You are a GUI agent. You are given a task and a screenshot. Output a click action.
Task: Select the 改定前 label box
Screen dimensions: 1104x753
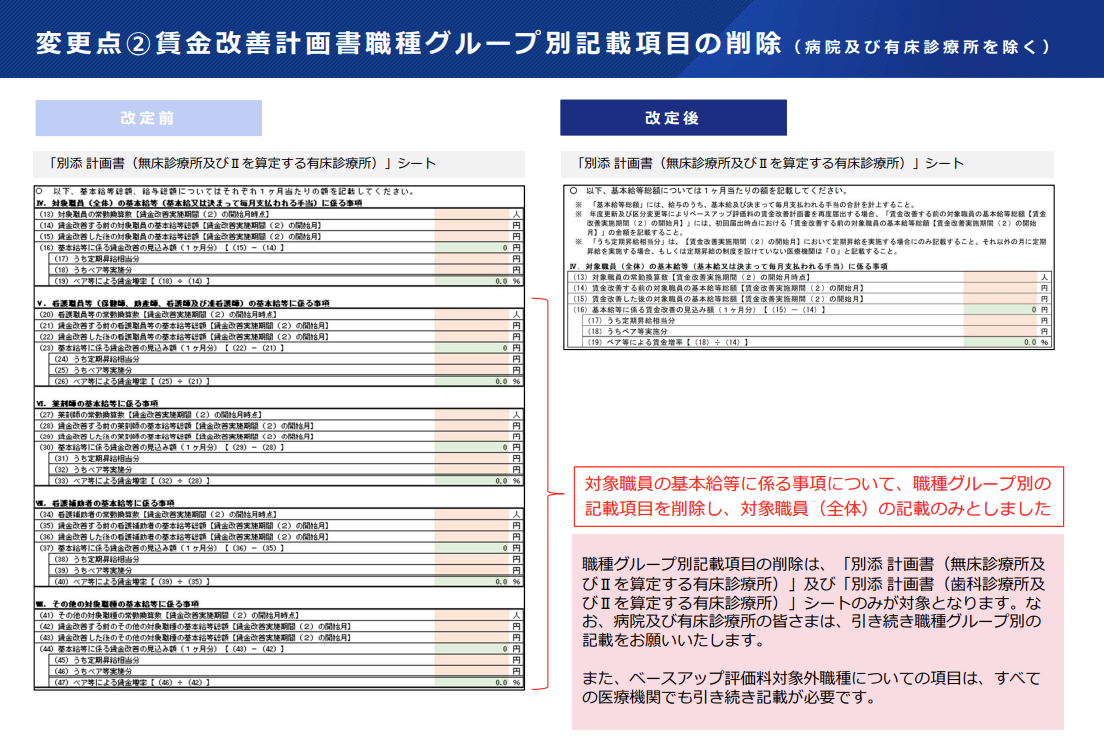[x=149, y=118]
